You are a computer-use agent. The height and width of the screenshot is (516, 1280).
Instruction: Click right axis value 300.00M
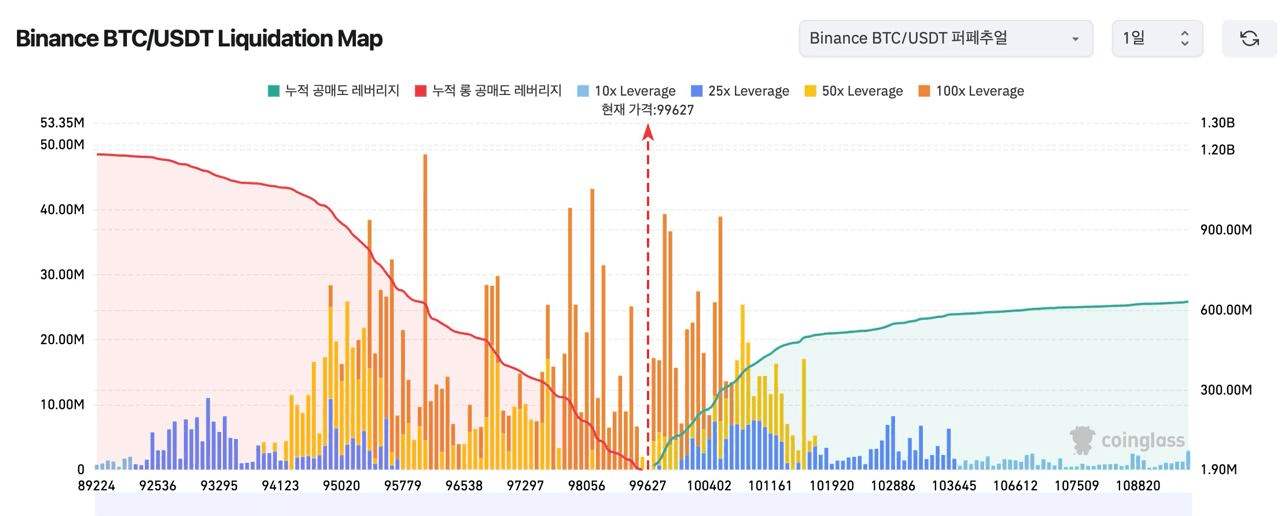[x=1226, y=390]
